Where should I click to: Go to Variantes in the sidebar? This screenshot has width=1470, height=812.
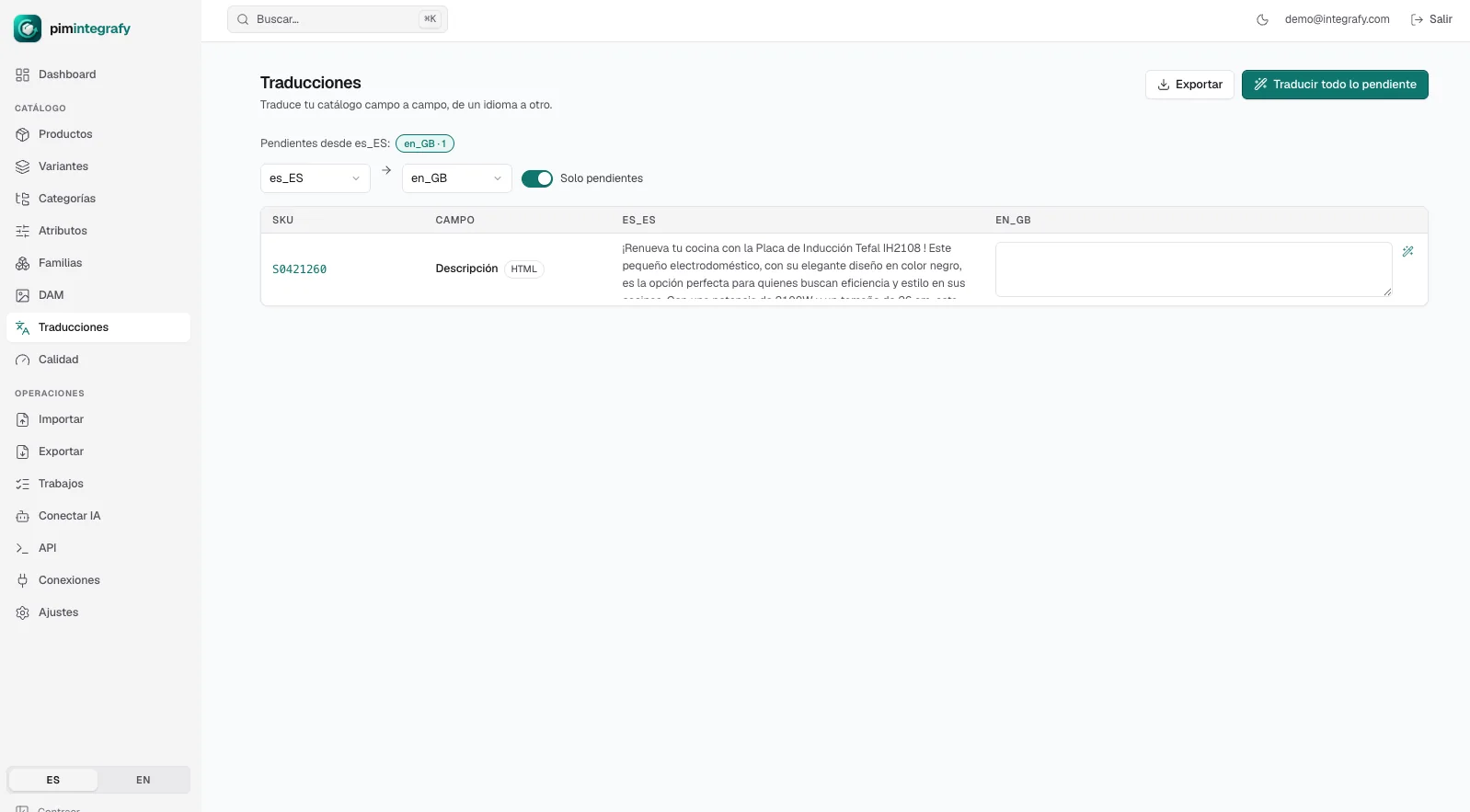pos(98,166)
